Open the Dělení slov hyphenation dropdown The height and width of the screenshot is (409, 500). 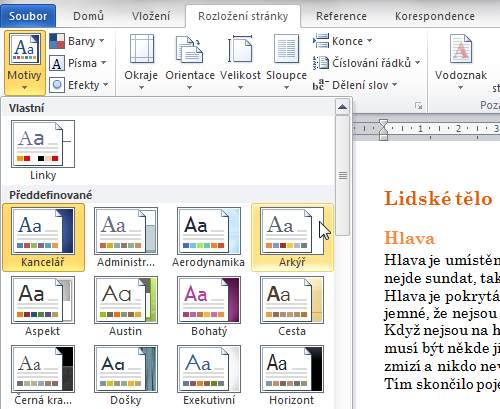click(x=355, y=85)
